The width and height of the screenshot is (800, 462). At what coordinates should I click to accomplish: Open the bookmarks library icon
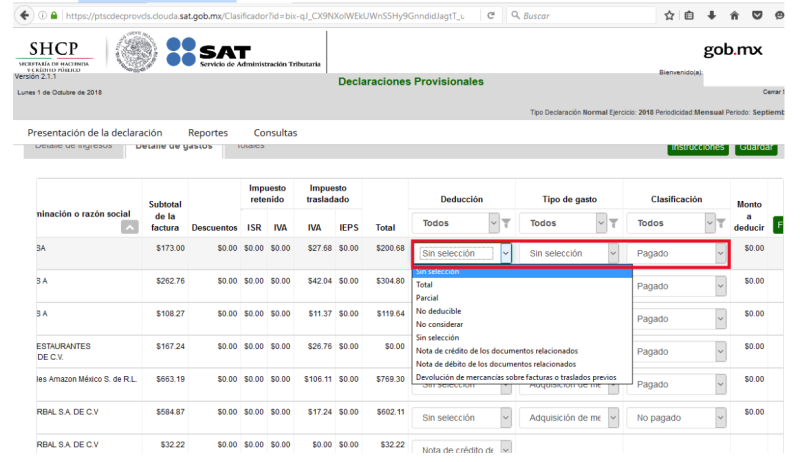tap(689, 16)
